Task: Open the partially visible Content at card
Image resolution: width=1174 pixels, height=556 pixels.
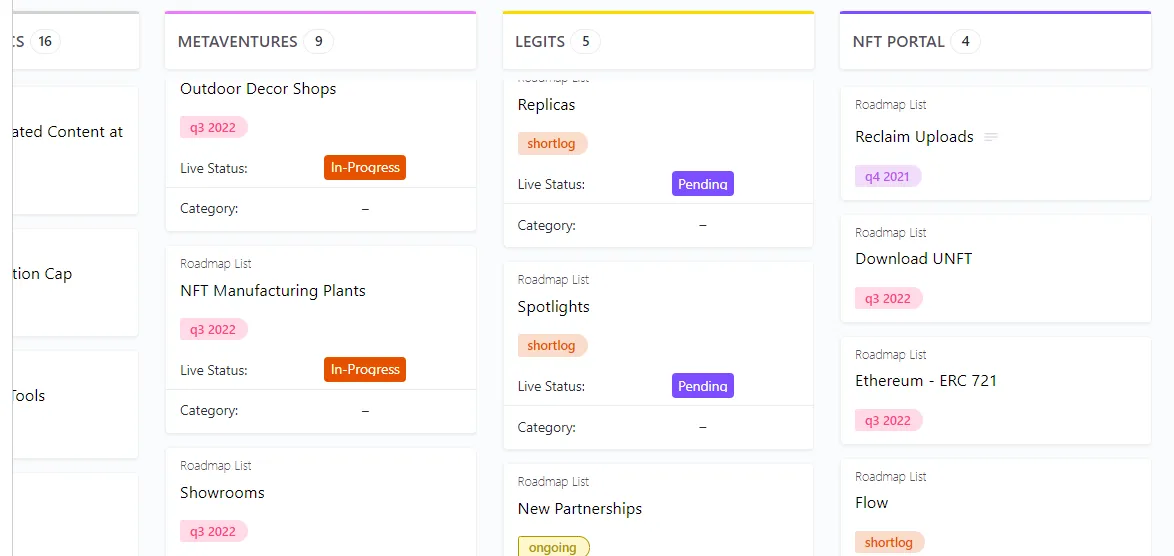Action: tap(75, 150)
